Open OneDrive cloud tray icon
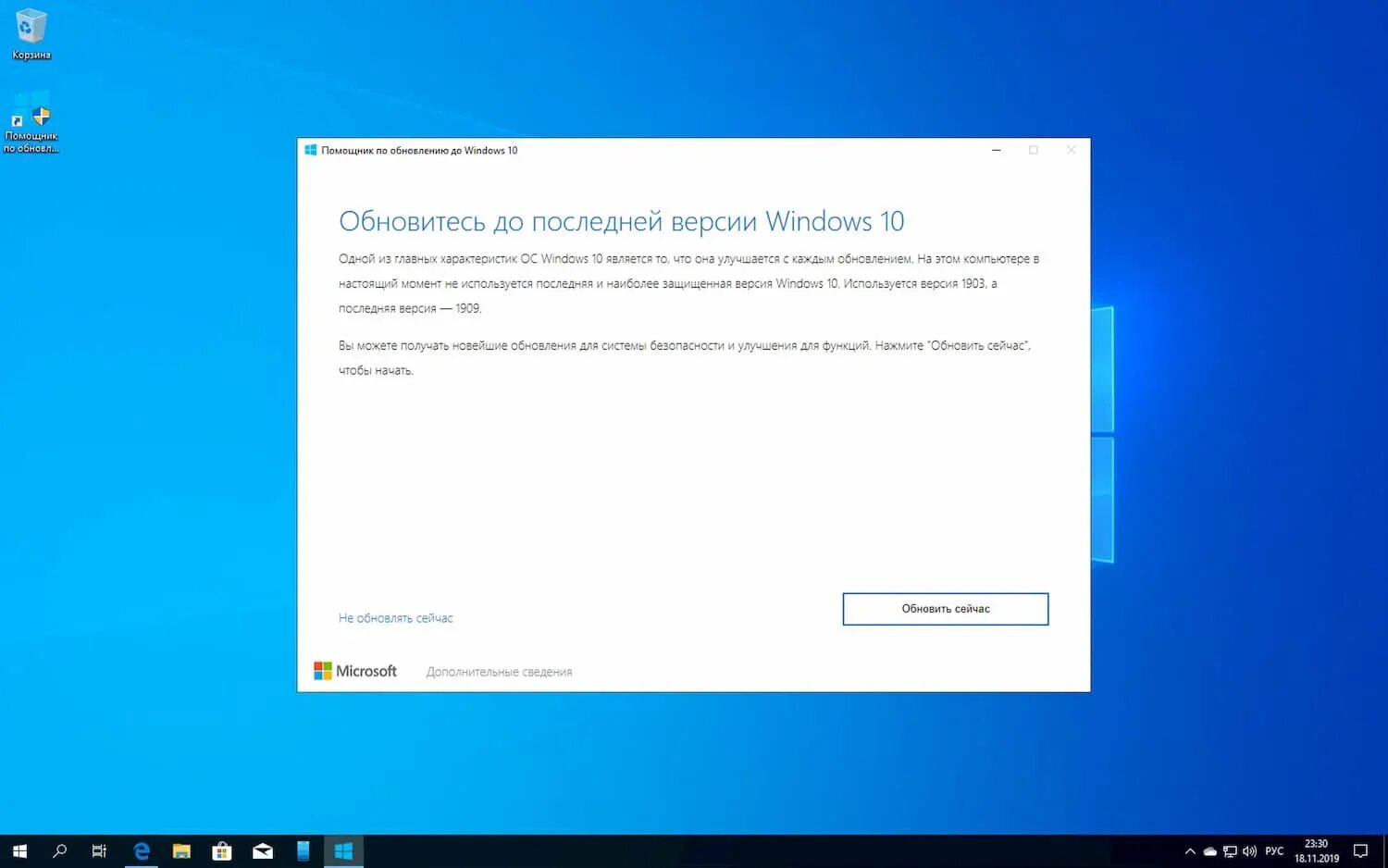Viewport: 1388px width, 868px height. point(1209,851)
